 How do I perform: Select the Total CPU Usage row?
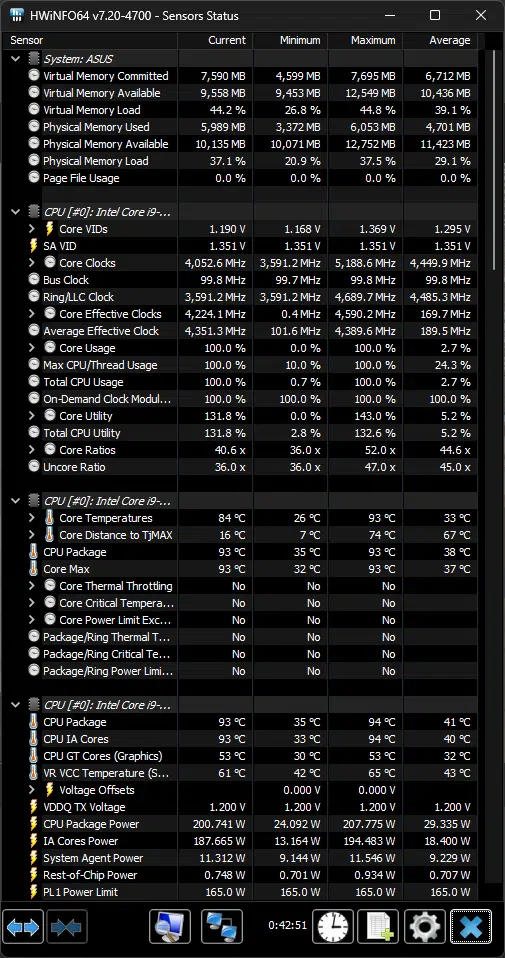[243, 382]
